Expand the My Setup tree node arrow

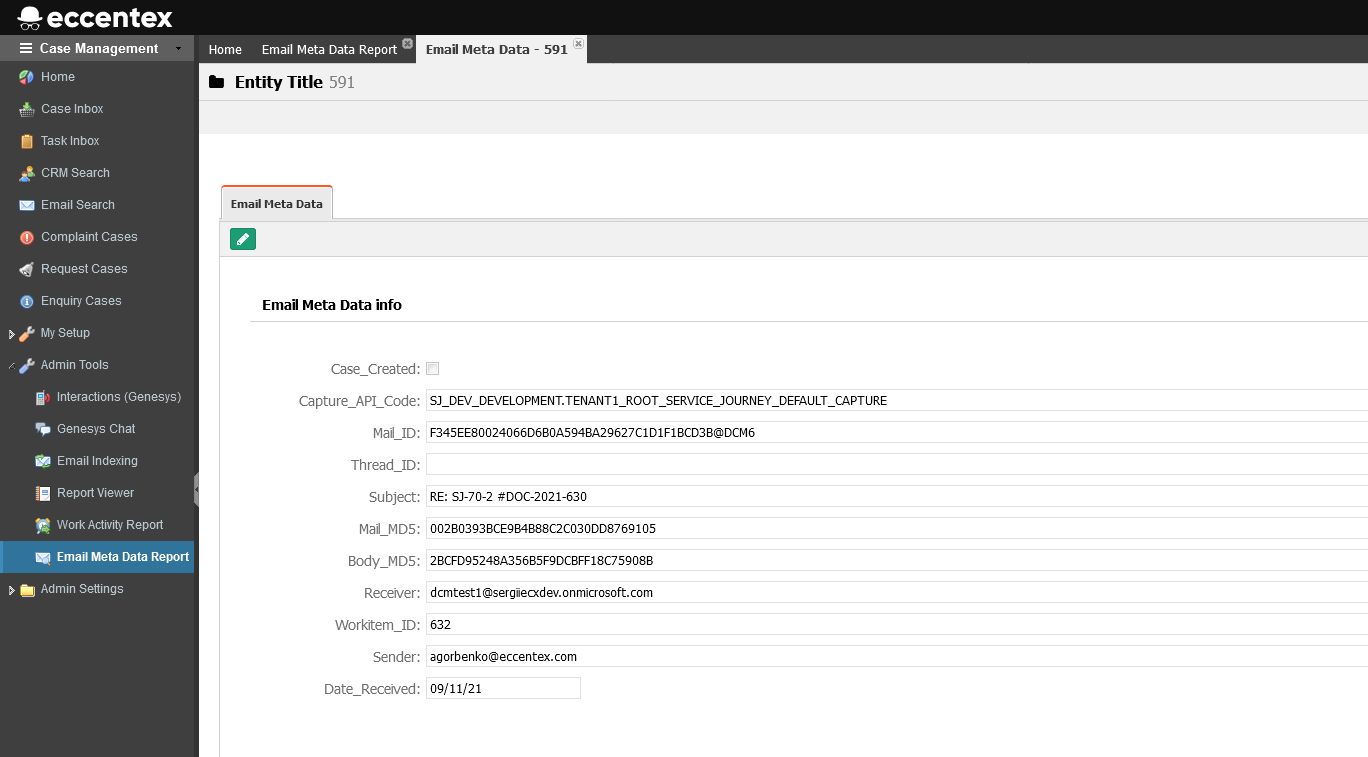point(11,334)
